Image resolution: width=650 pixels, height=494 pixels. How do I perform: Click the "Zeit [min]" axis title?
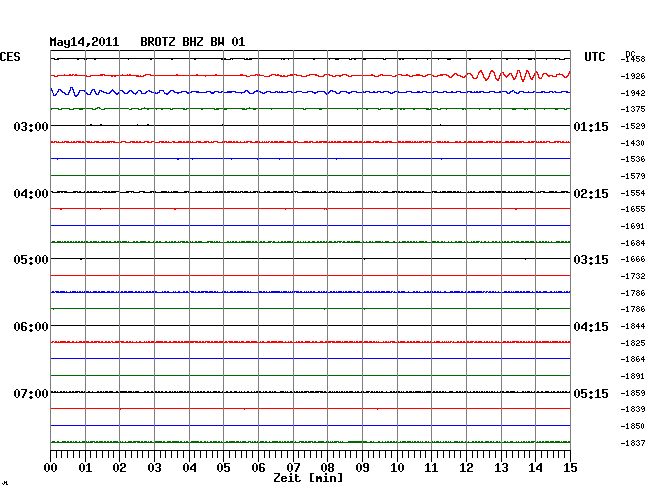coord(310,479)
